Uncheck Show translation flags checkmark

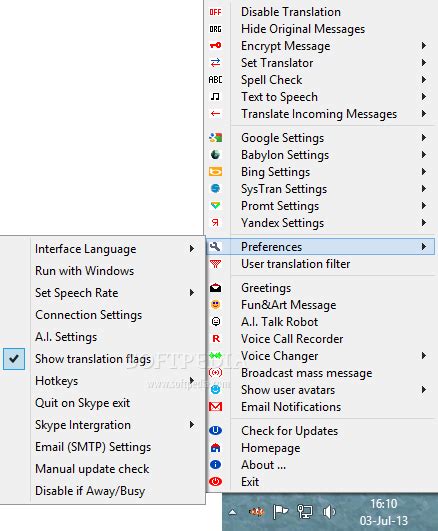14,359
